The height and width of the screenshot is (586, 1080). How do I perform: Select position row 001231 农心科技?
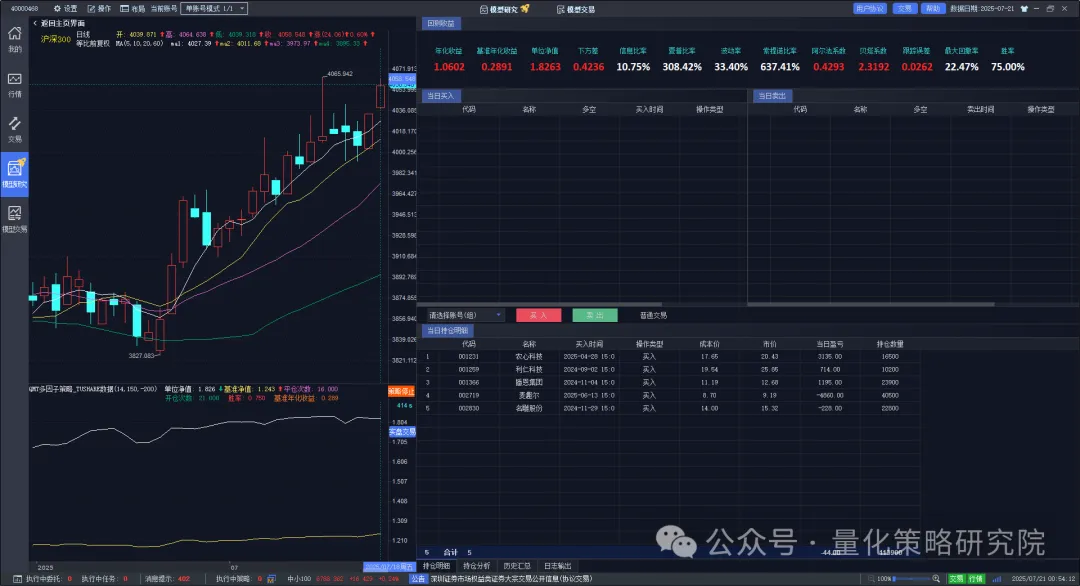pyautogui.click(x=669, y=357)
